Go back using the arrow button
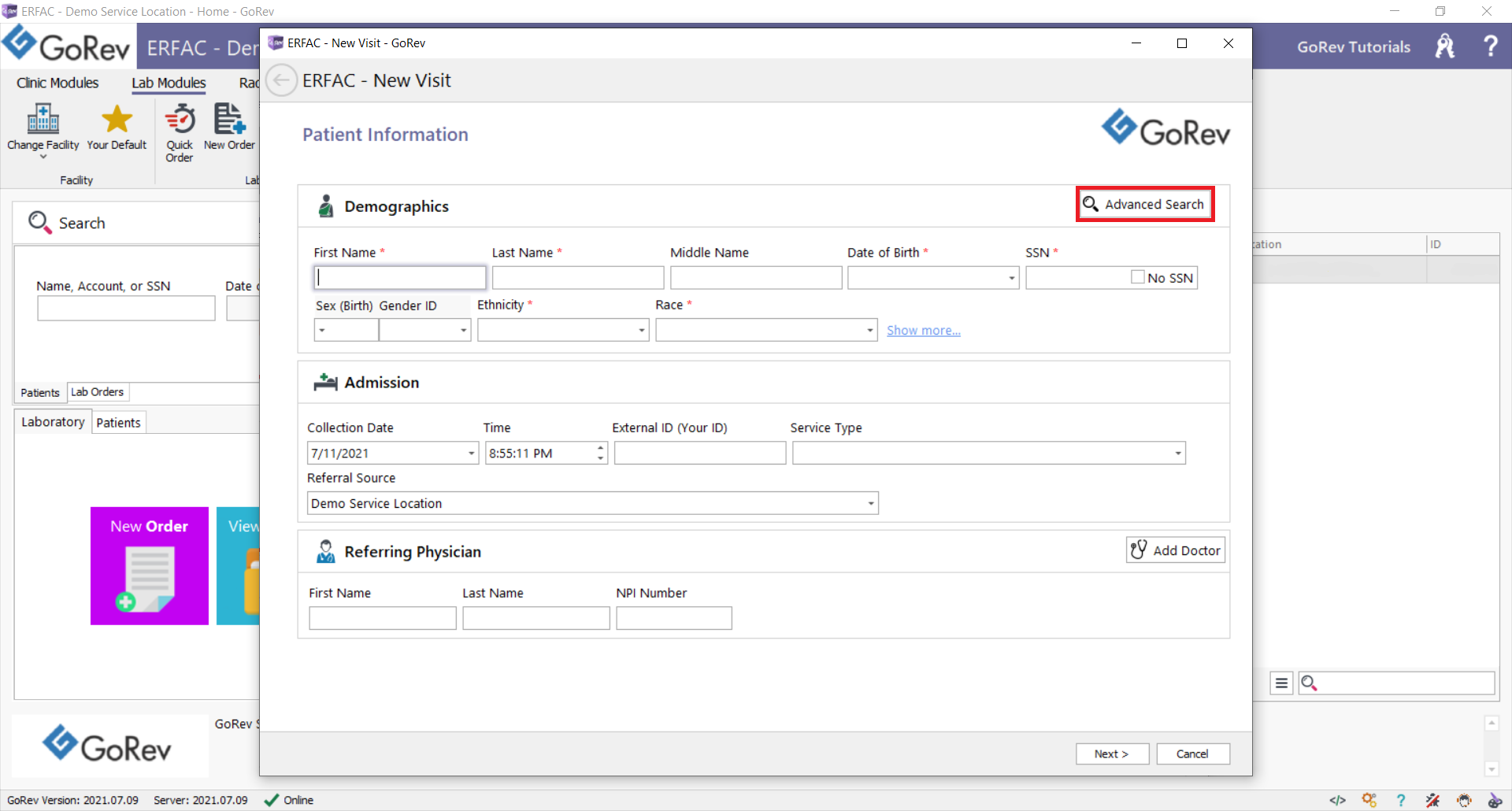This screenshot has width=1512, height=811. click(x=281, y=80)
